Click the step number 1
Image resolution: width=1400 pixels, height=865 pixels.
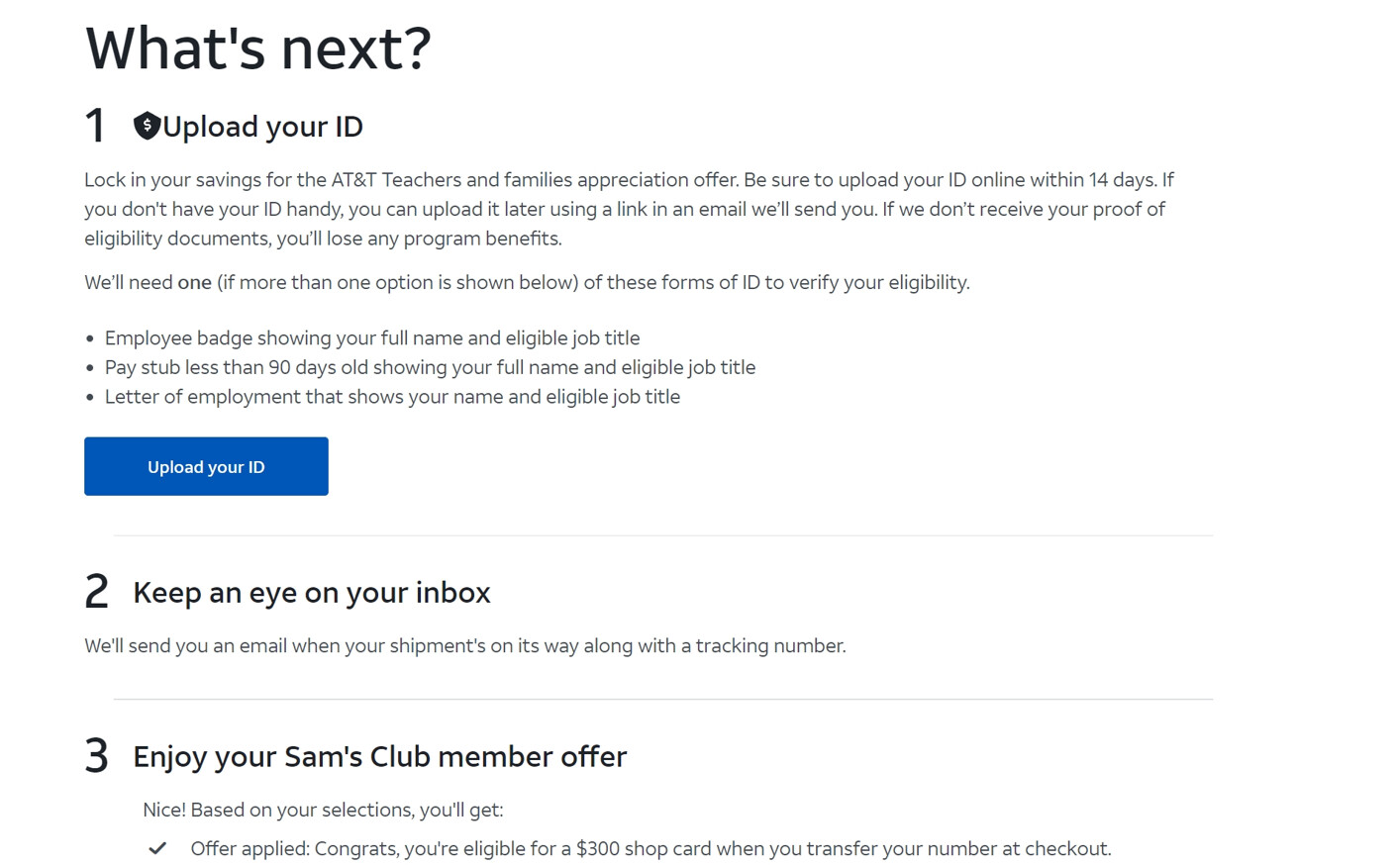pyautogui.click(x=95, y=126)
